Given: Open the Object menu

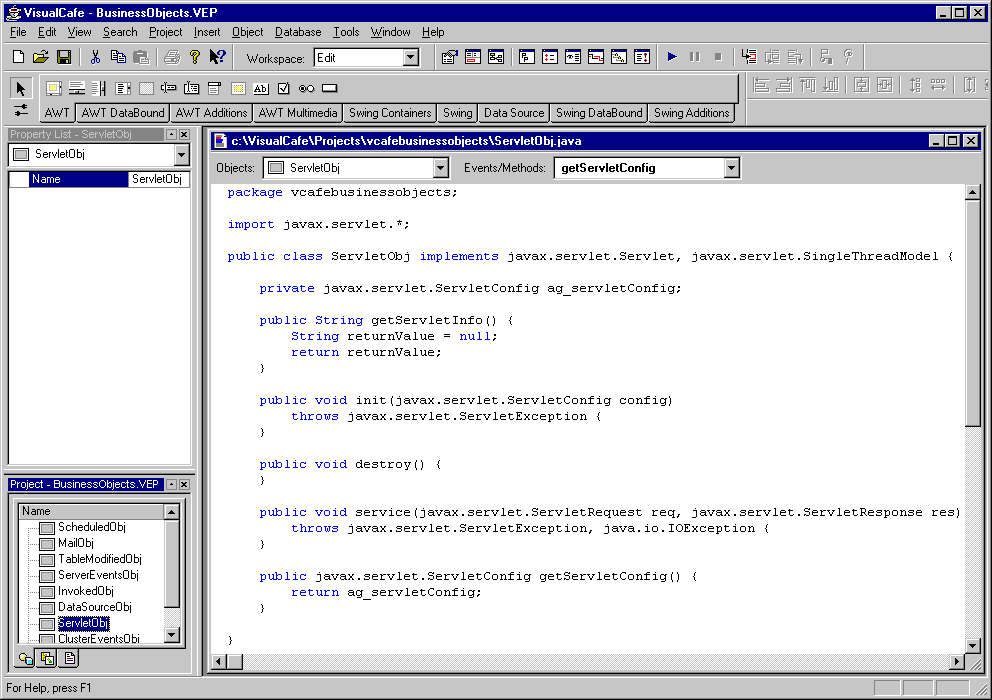Looking at the screenshot, I should 247,32.
